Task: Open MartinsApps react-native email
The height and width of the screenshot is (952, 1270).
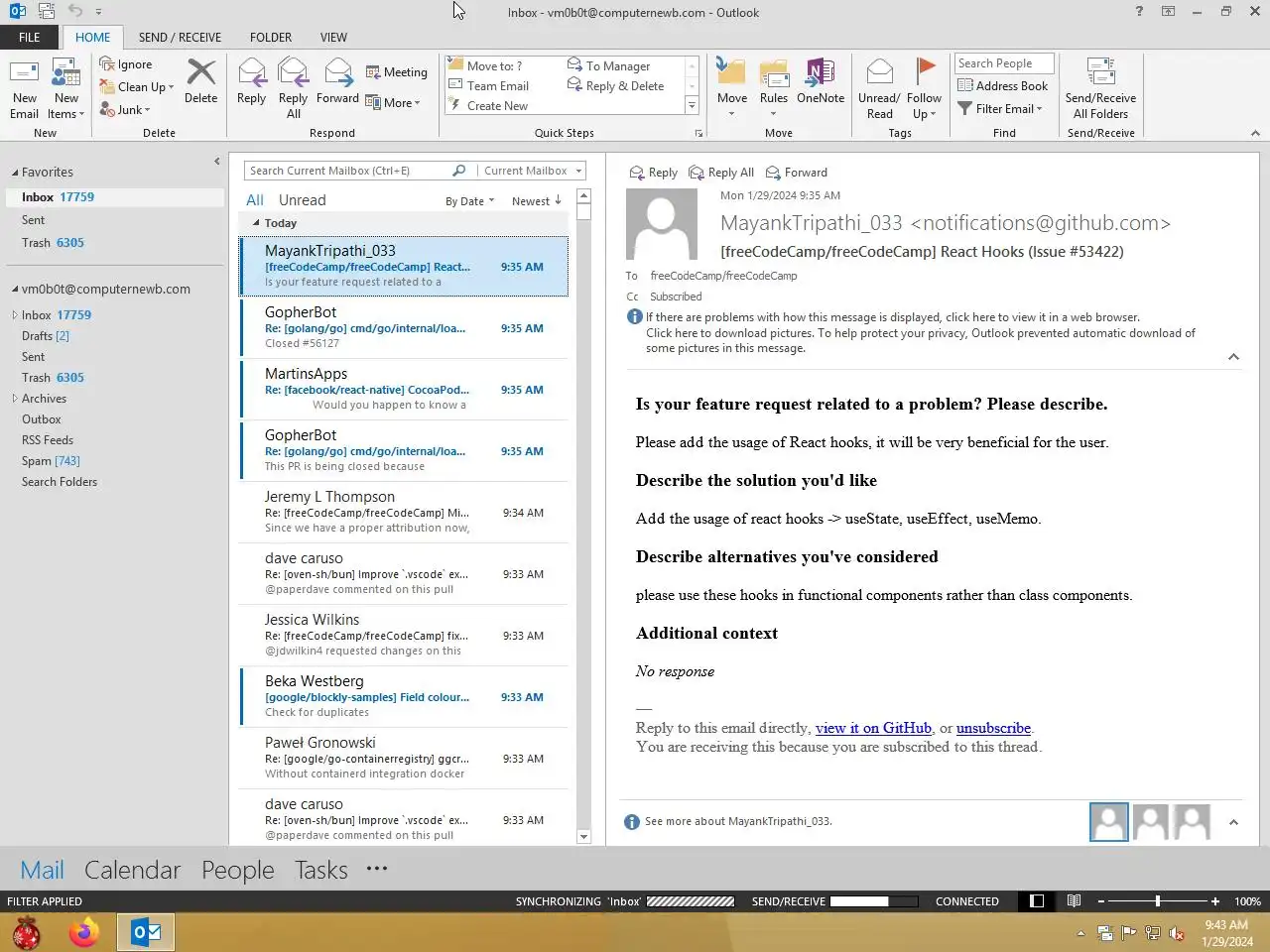Action: pyautogui.click(x=404, y=389)
